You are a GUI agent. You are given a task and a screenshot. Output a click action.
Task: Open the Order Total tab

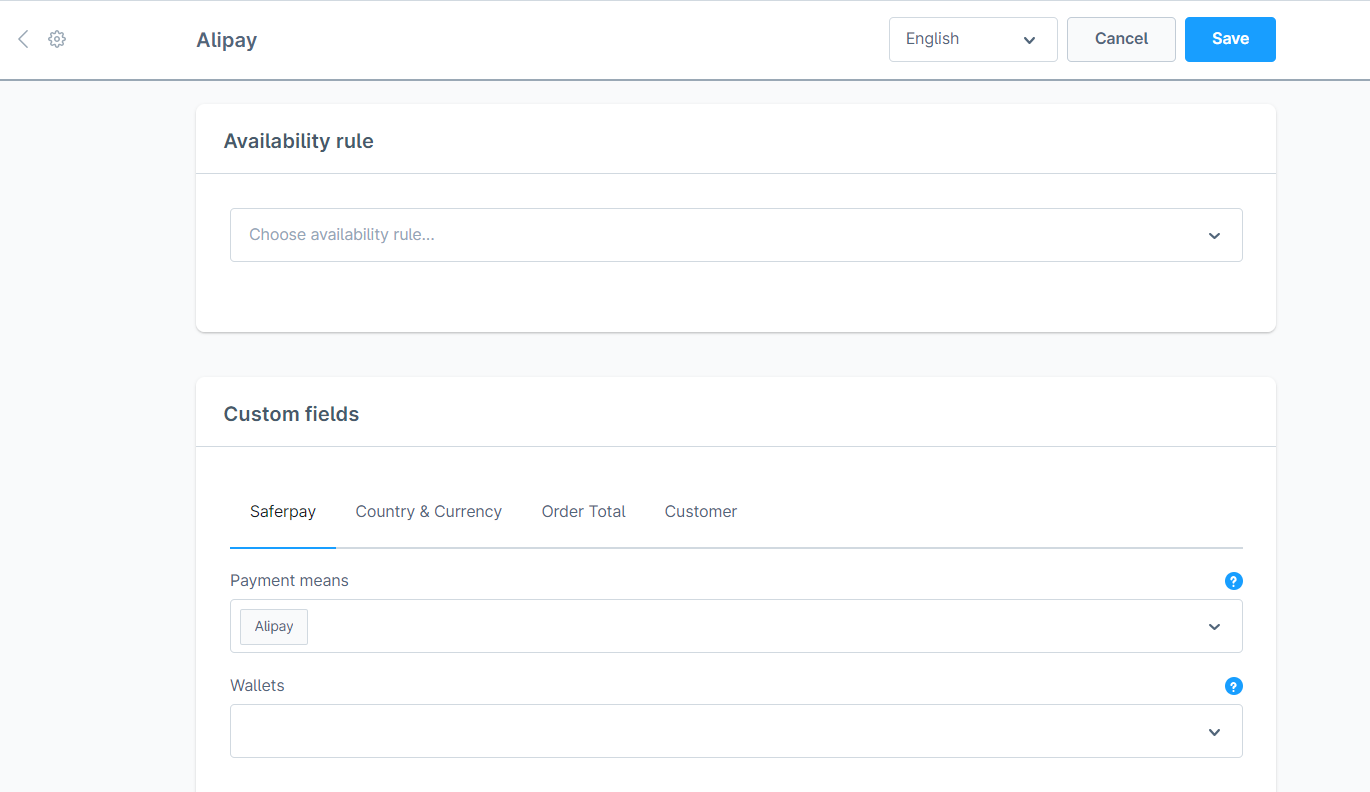[x=583, y=511]
